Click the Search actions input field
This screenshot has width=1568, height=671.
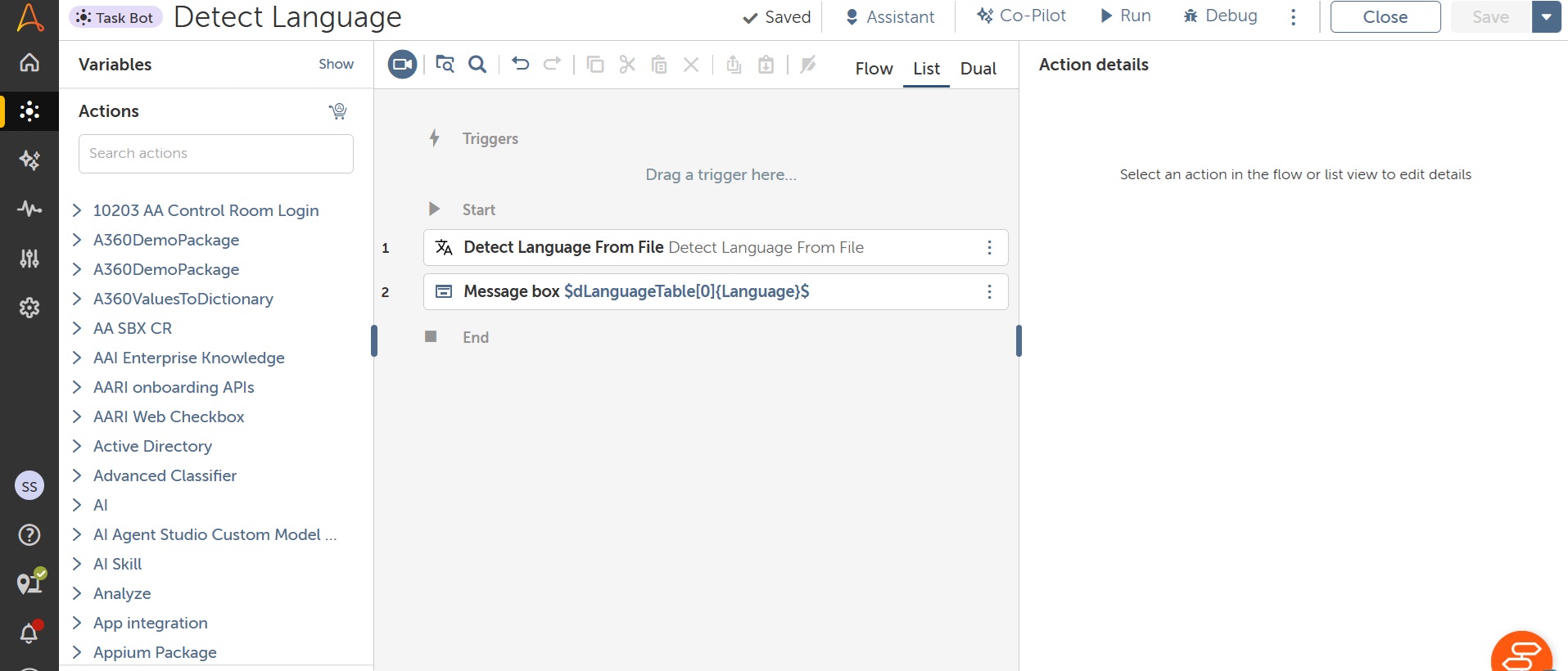point(216,154)
